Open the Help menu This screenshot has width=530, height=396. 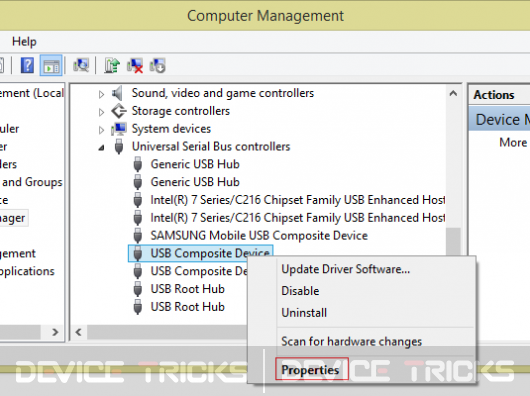tap(24, 42)
